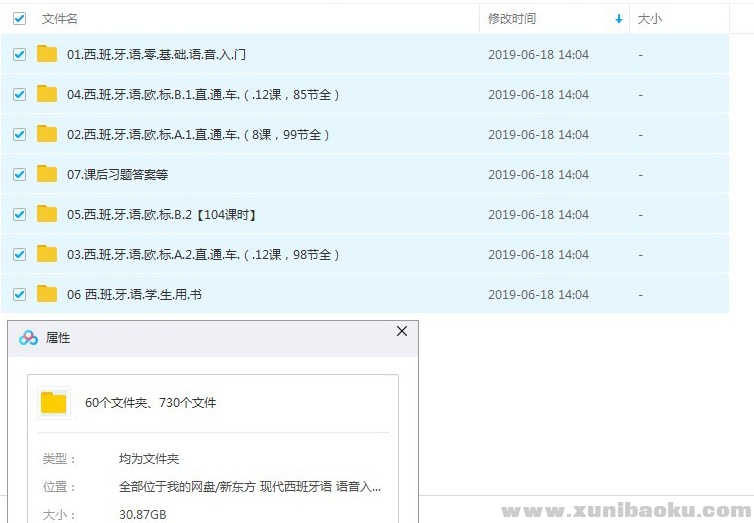The width and height of the screenshot is (754, 523).
Task: Open folder name 03 欧标A.2直通车 (12课，98节全)
Action: pos(203,255)
